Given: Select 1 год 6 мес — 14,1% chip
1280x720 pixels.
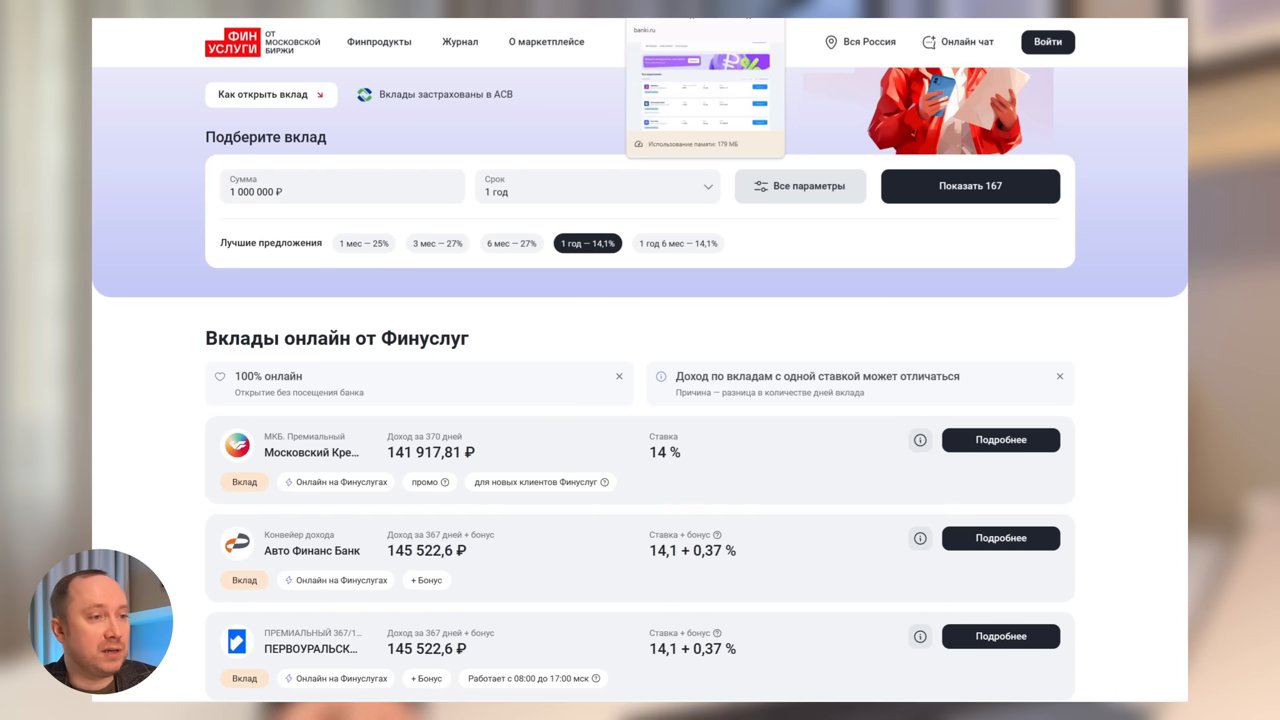Looking at the screenshot, I should 678,243.
